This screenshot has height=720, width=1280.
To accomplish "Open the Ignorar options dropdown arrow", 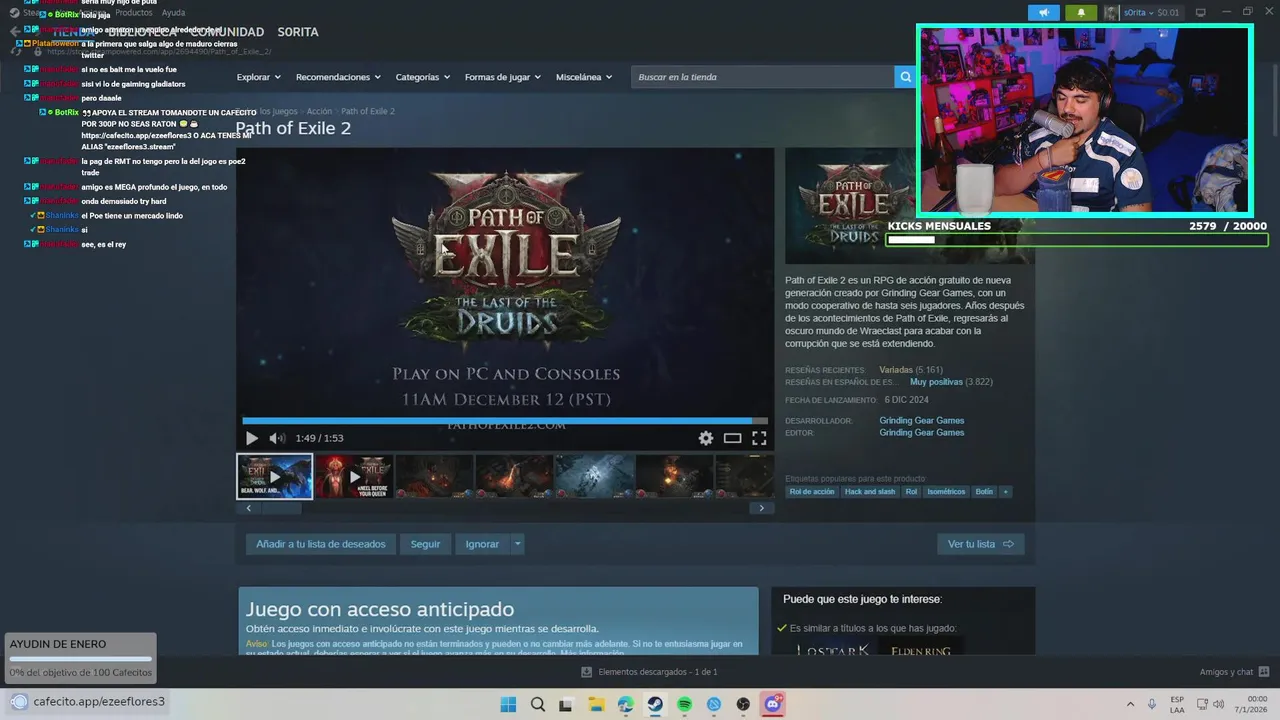I will [x=517, y=544].
